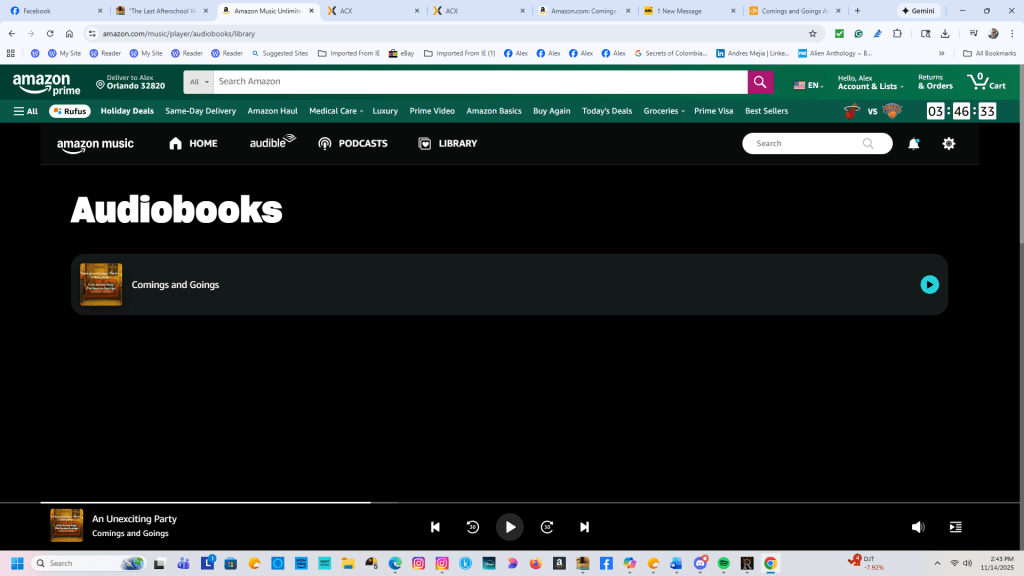The height and width of the screenshot is (576, 1024).
Task: Click the Rufus button
Action: [x=69, y=111]
